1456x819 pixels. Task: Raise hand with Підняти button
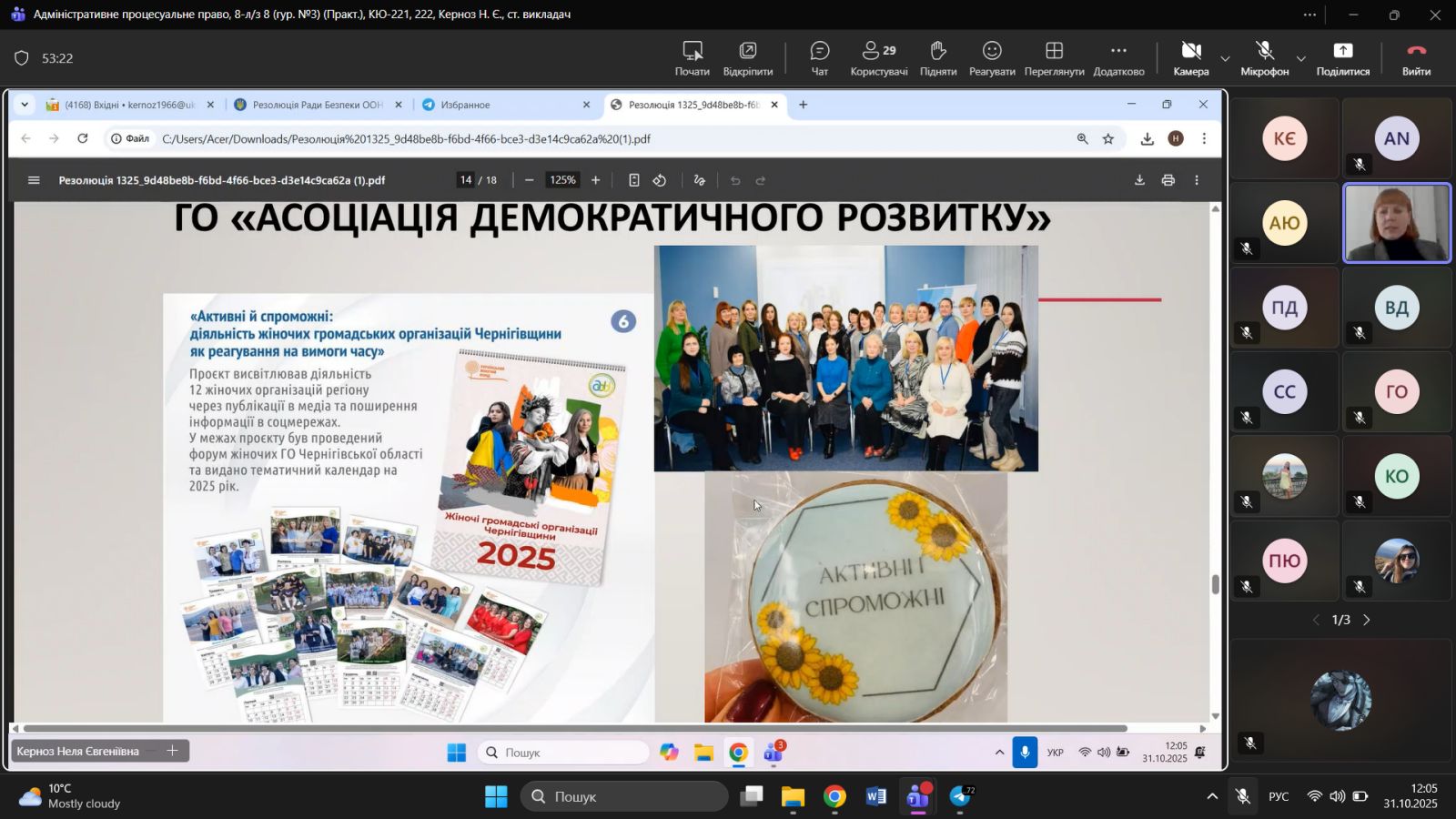937,57
